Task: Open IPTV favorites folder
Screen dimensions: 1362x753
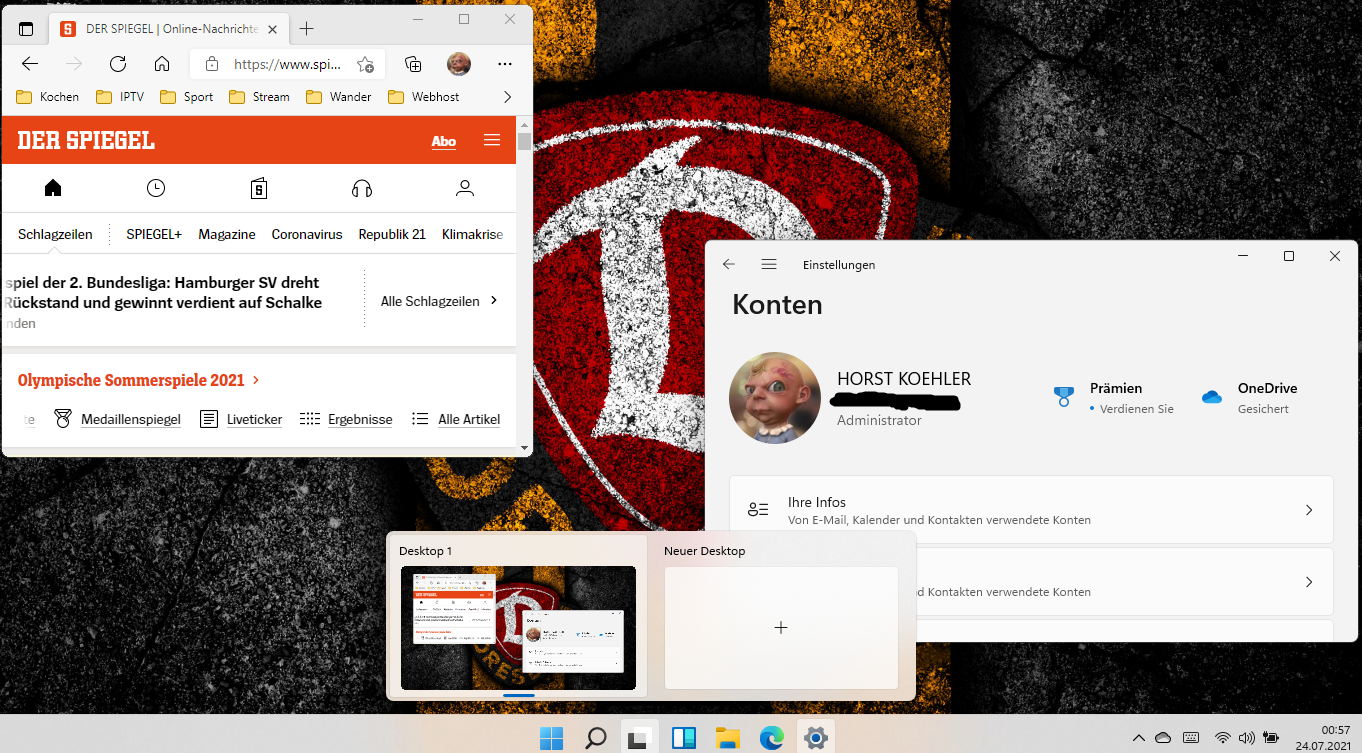Action: click(119, 97)
